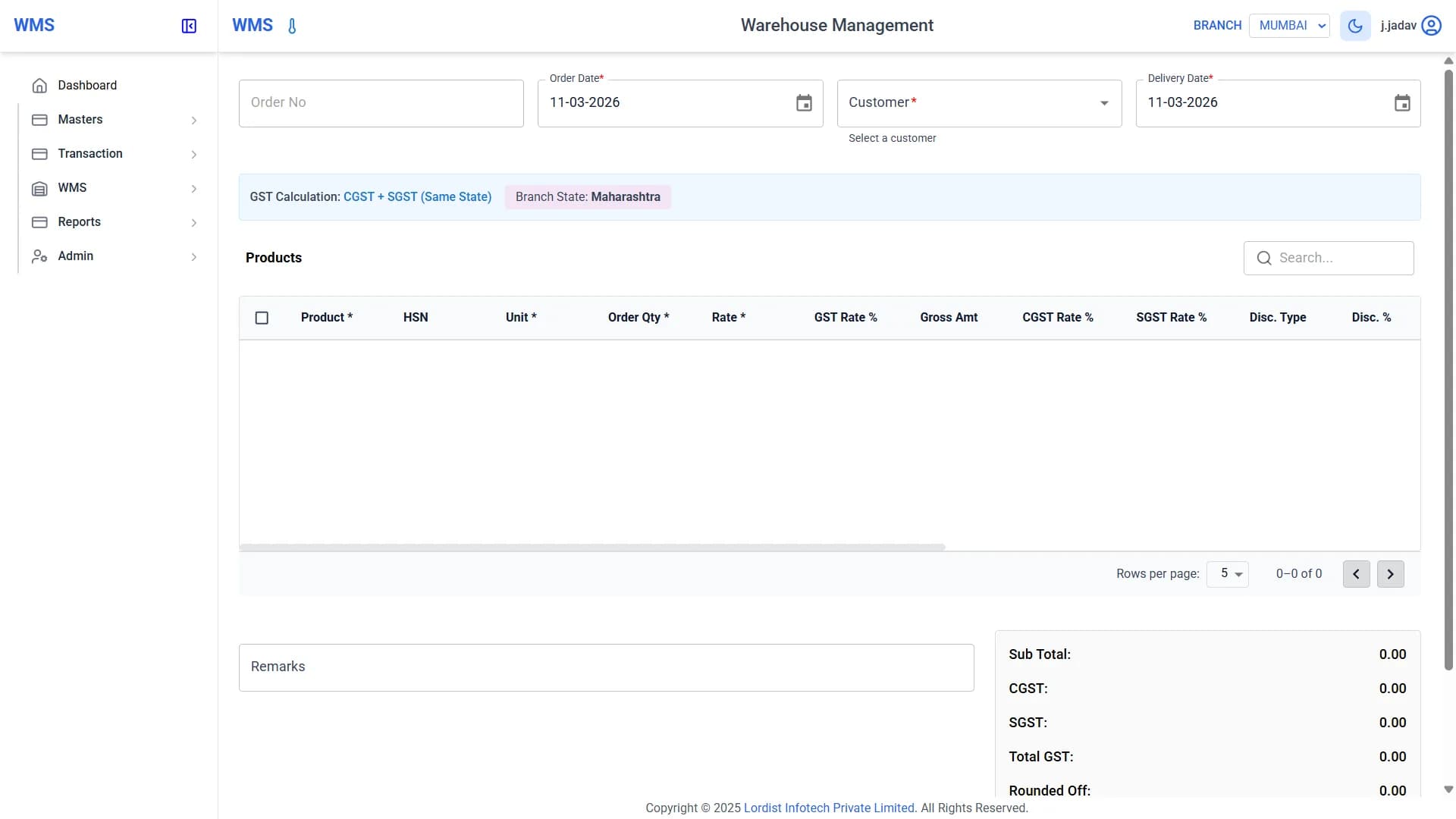Click the Product * column header
This screenshot has height=819, width=1456.
pyautogui.click(x=327, y=318)
